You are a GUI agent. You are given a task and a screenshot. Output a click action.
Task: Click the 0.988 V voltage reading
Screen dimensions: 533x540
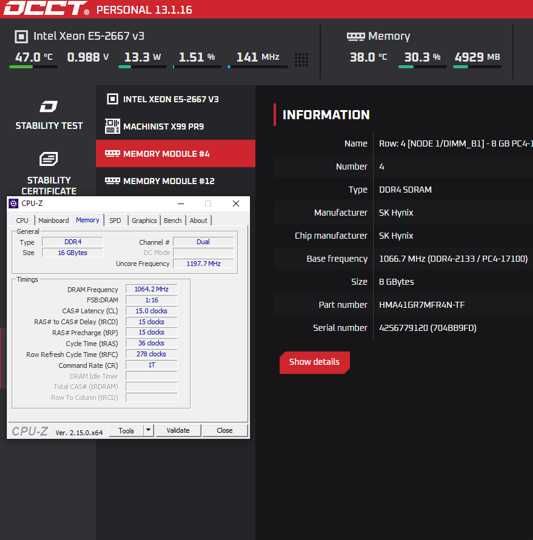[88, 57]
